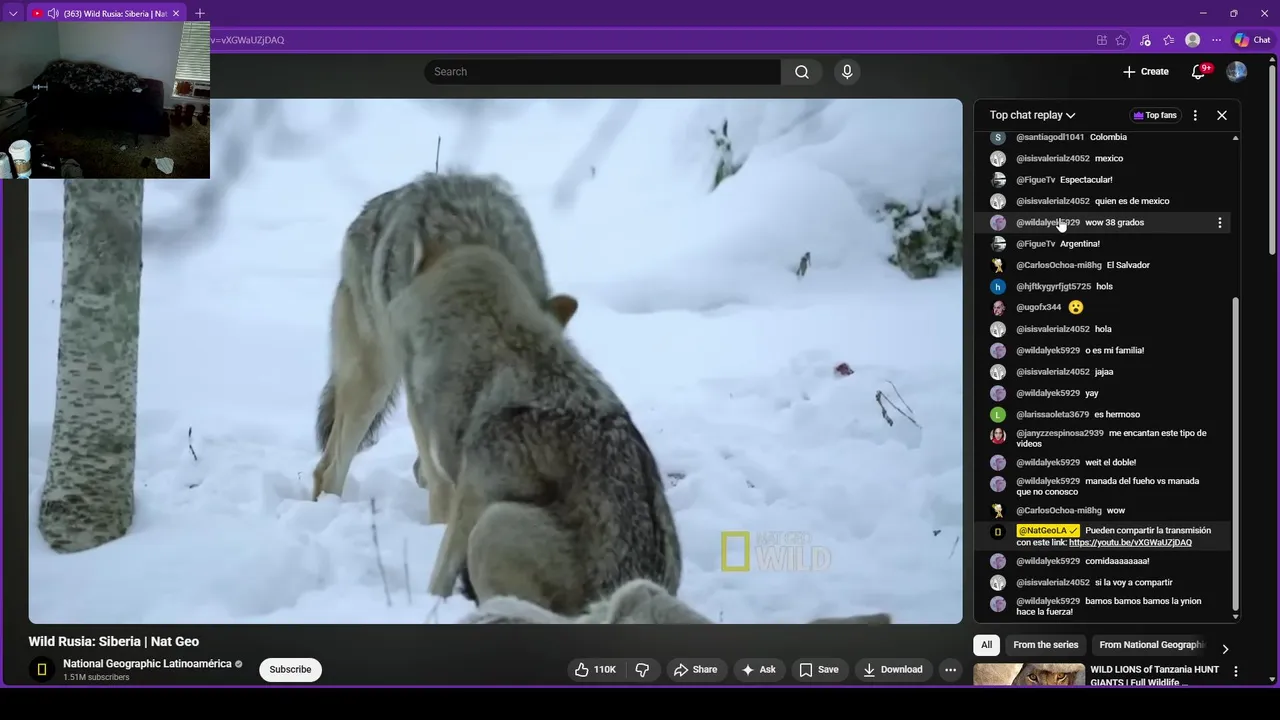Click the '1.51M subscribers' text
1280x720 pixels.
(96, 677)
